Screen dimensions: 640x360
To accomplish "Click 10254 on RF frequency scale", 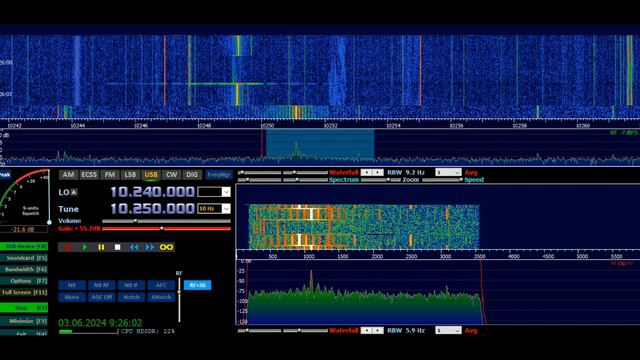I will (x=393, y=126).
